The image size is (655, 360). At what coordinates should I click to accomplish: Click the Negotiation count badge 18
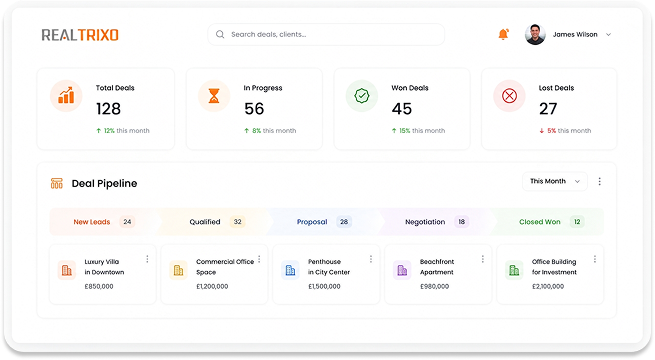click(461, 222)
